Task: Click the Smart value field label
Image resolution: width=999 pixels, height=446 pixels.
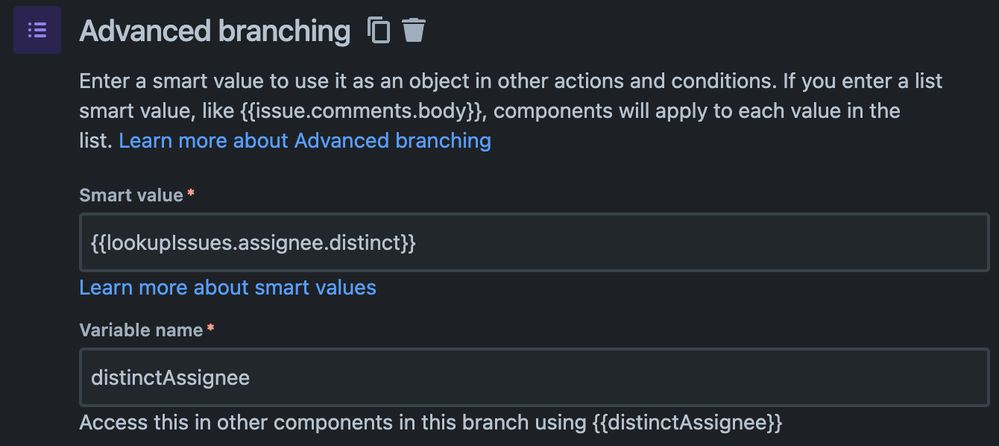Action: [x=131, y=195]
